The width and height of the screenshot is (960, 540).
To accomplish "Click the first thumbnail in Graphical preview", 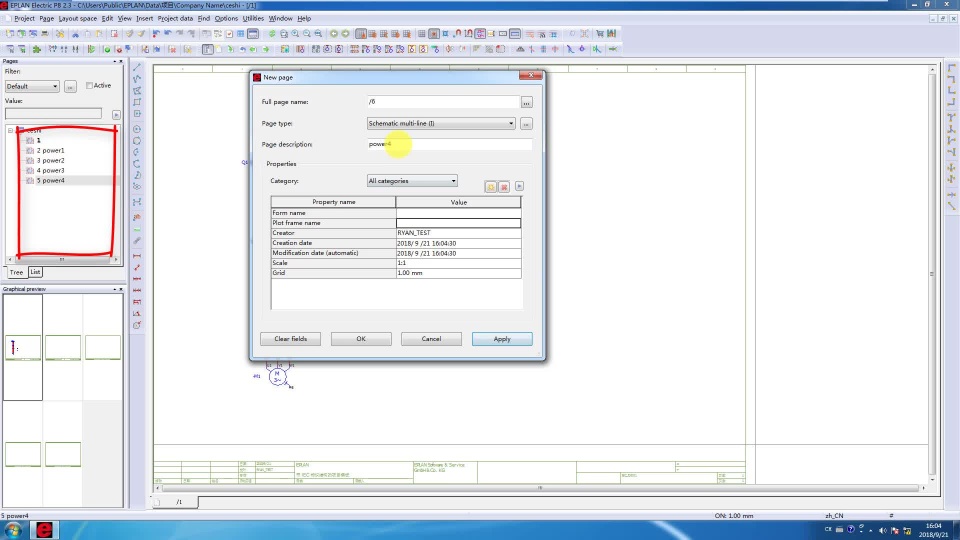I will (x=23, y=348).
